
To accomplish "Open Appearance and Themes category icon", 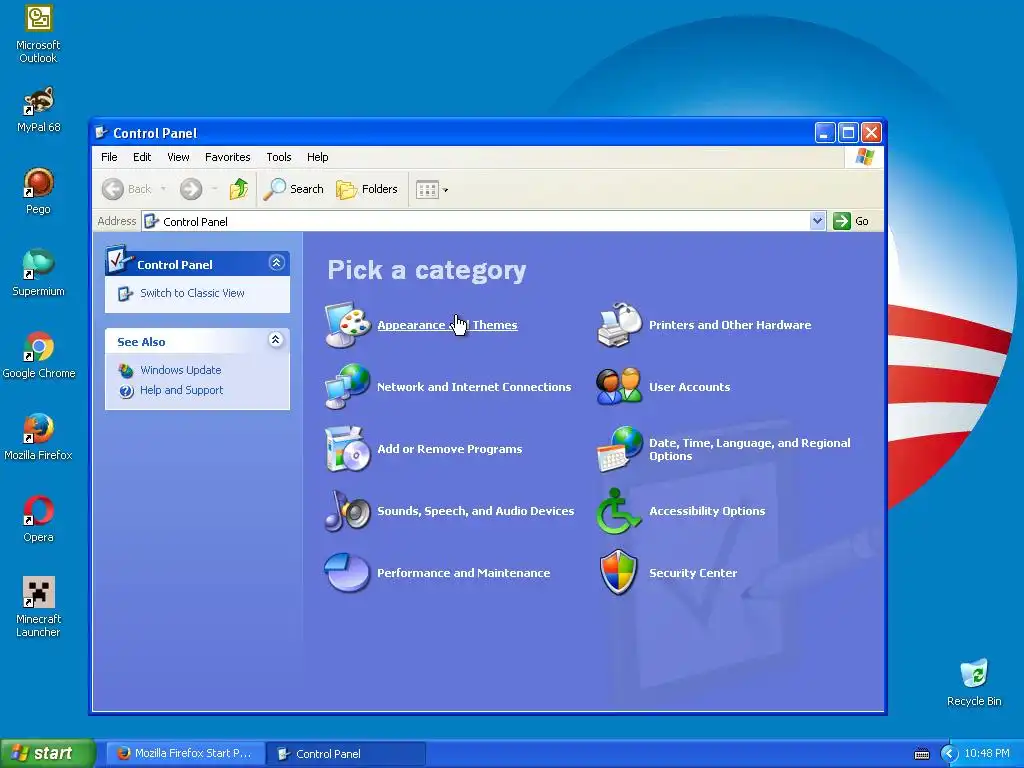I will [347, 325].
